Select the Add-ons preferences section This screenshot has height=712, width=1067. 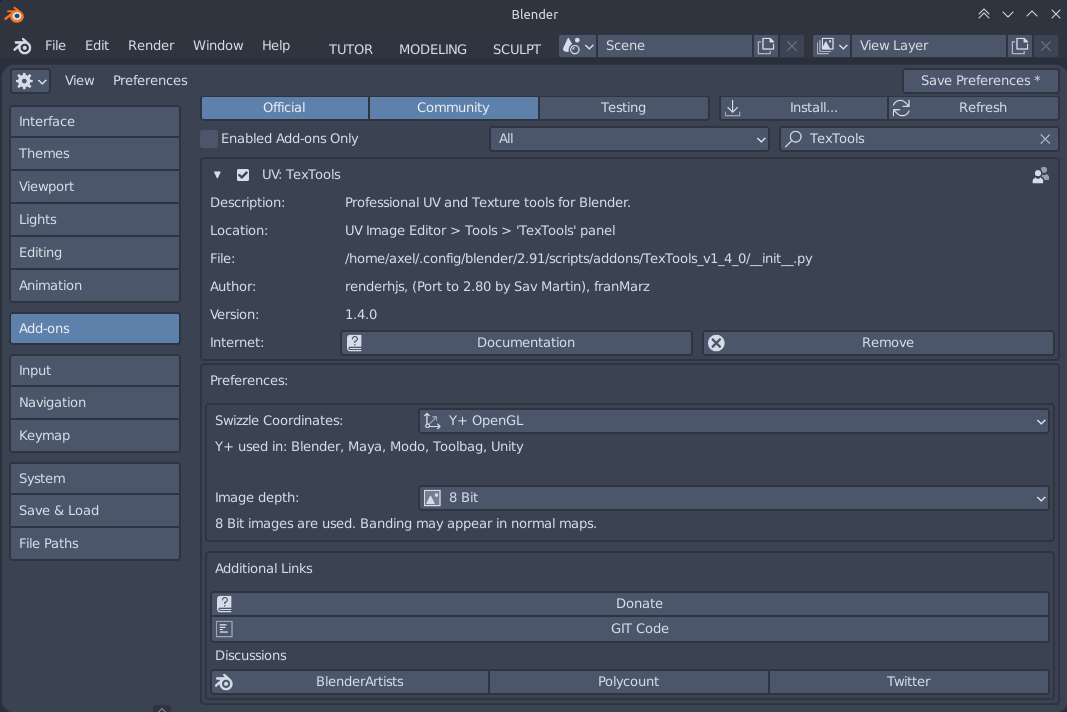95,328
